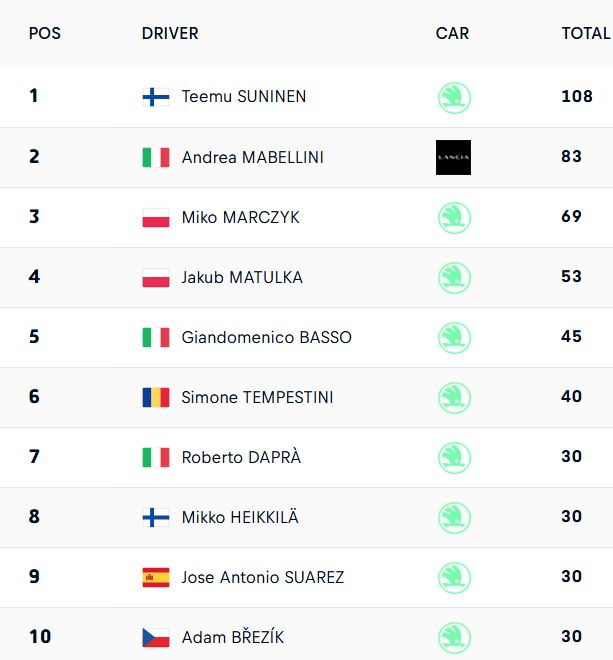Viewport: 613px width, 660px height.
Task: Open Andrea Mabellini's driver name
Action: (253, 157)
